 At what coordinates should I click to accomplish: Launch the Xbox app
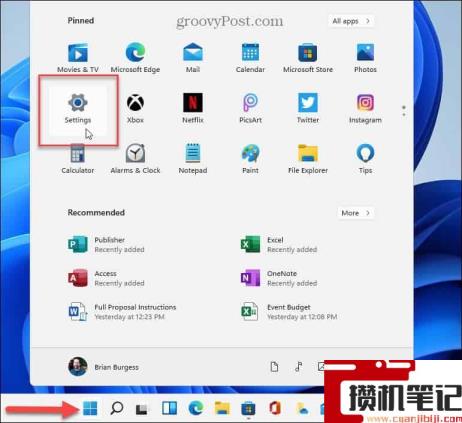click(135, 108)
